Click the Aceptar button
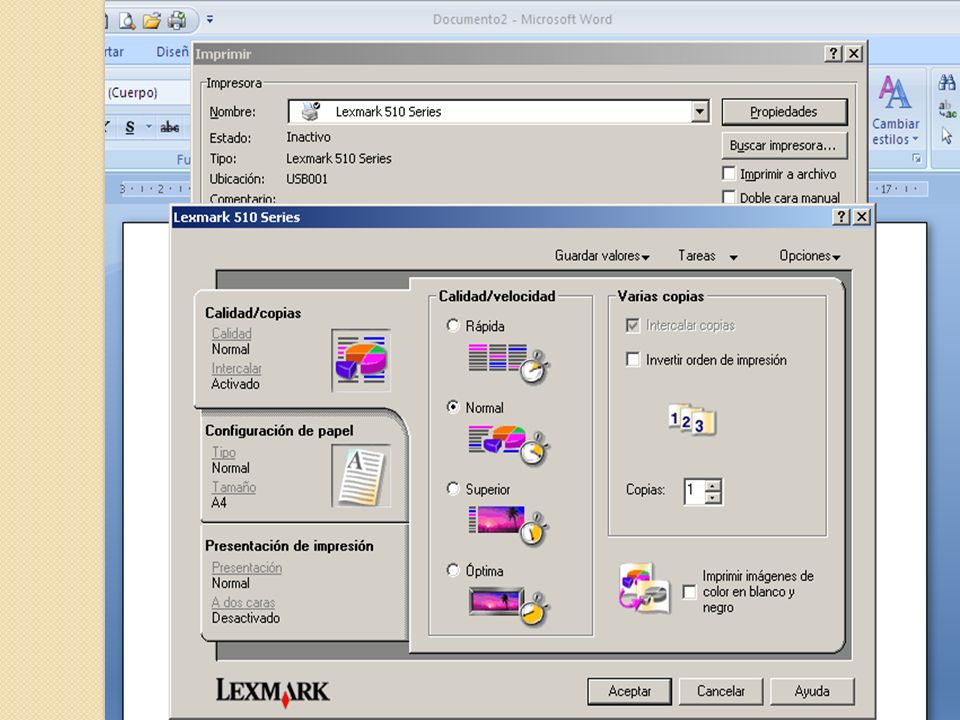This screenshot has height=720, width=960. (x=629, y=691)
